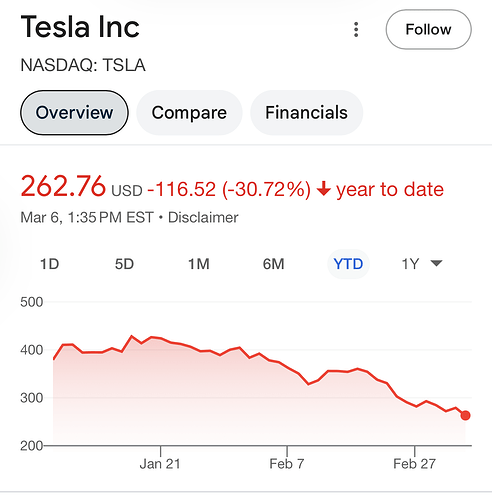Image resolution: width=492 pixels, height=500 pixels.
Task: Open the Disclaimer link
Action: (203, 218)
